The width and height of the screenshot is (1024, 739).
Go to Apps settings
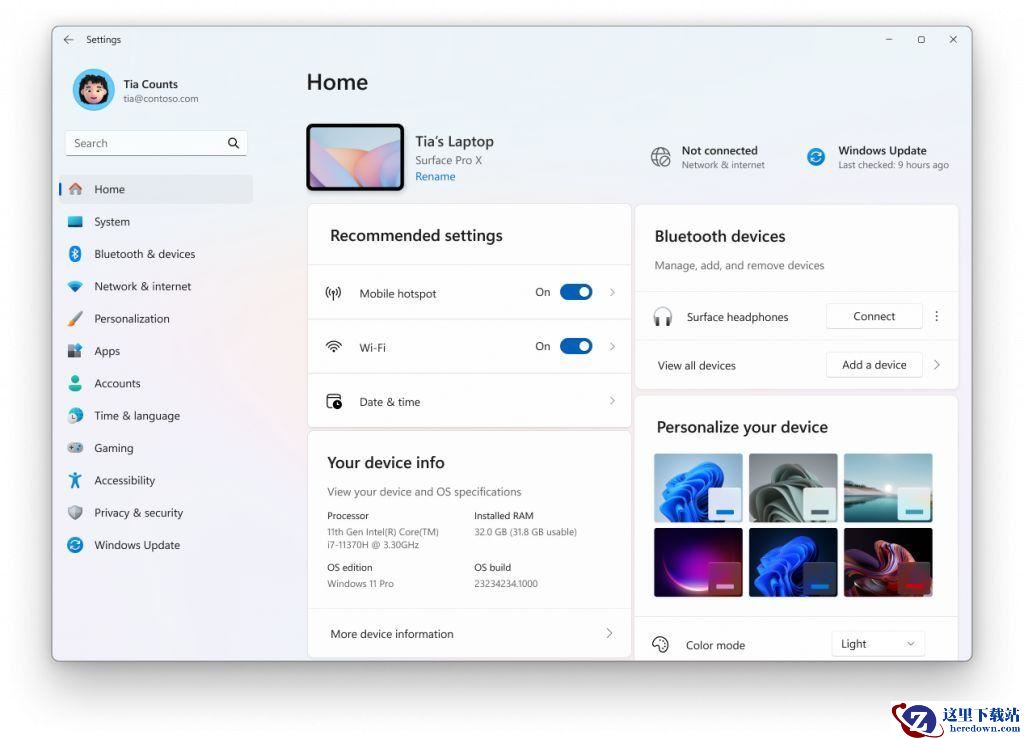click(x=156, y=351)
